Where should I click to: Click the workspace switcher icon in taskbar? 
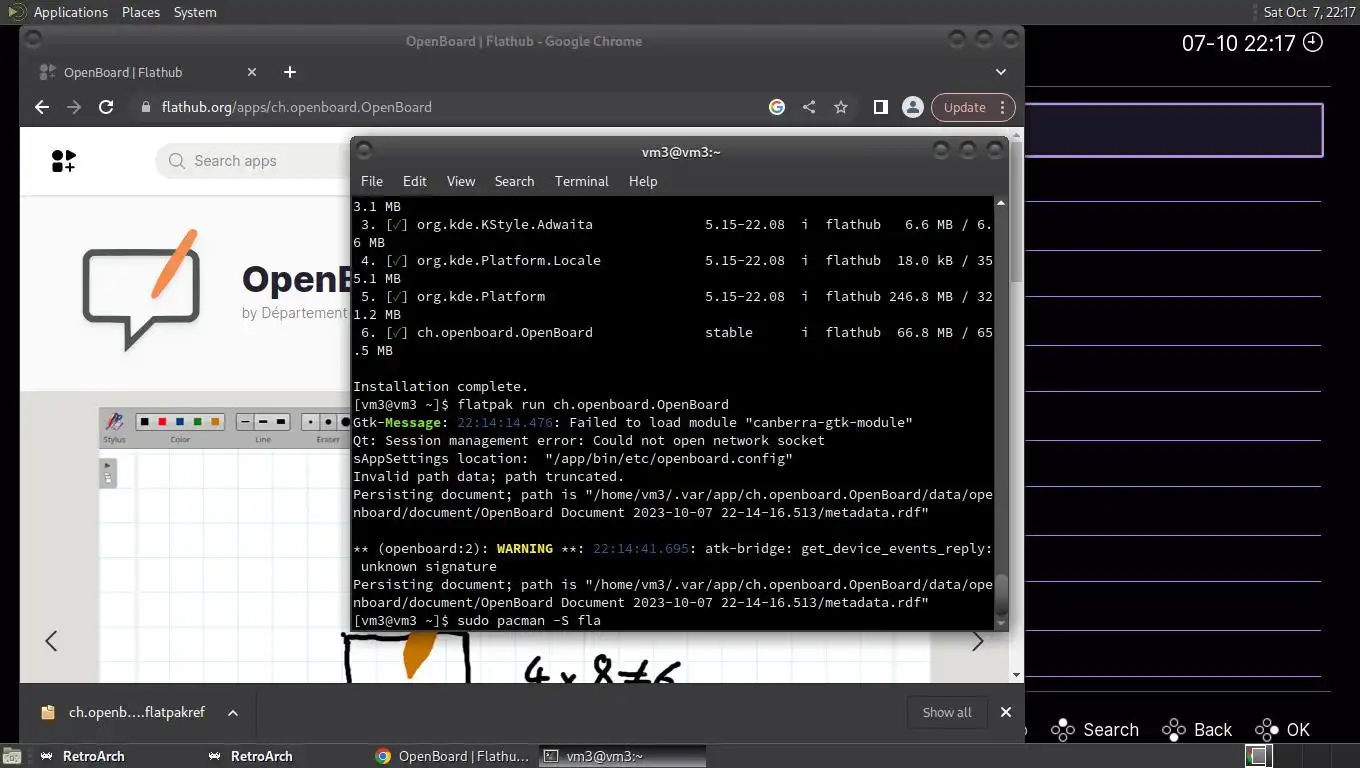click(1258, 756)
